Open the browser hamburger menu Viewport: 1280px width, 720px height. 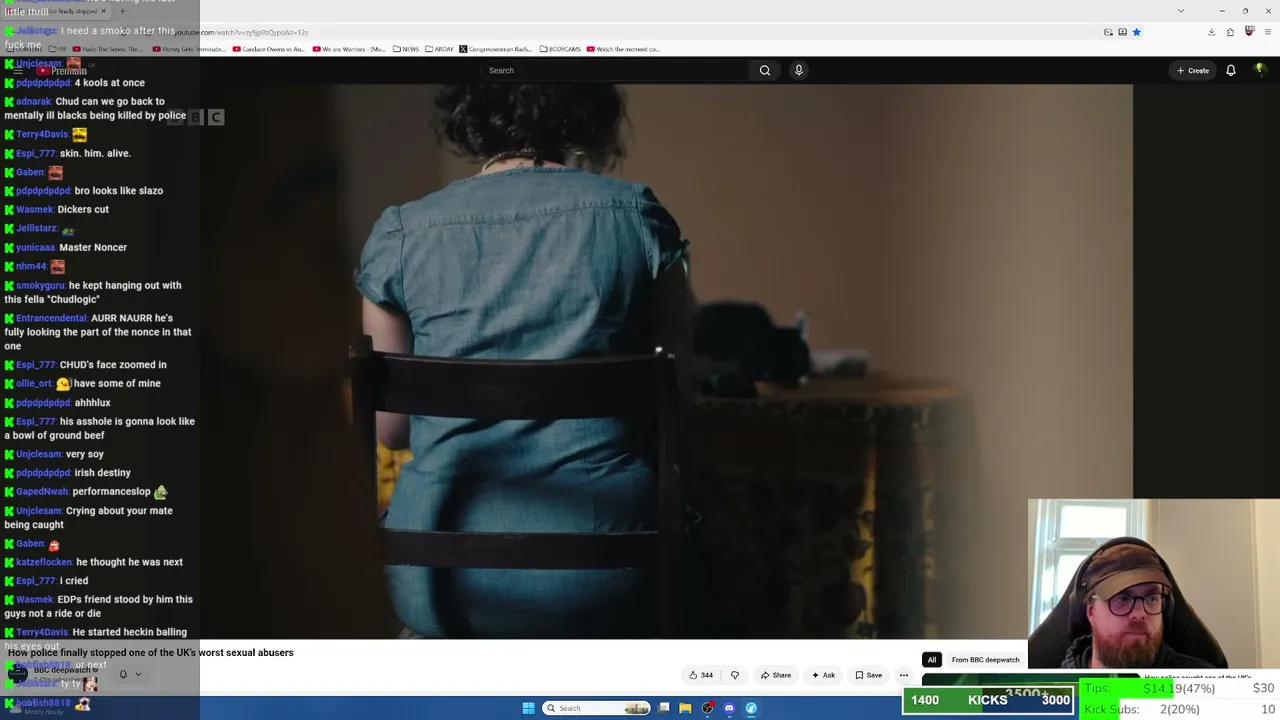(x=1268, y=32)
